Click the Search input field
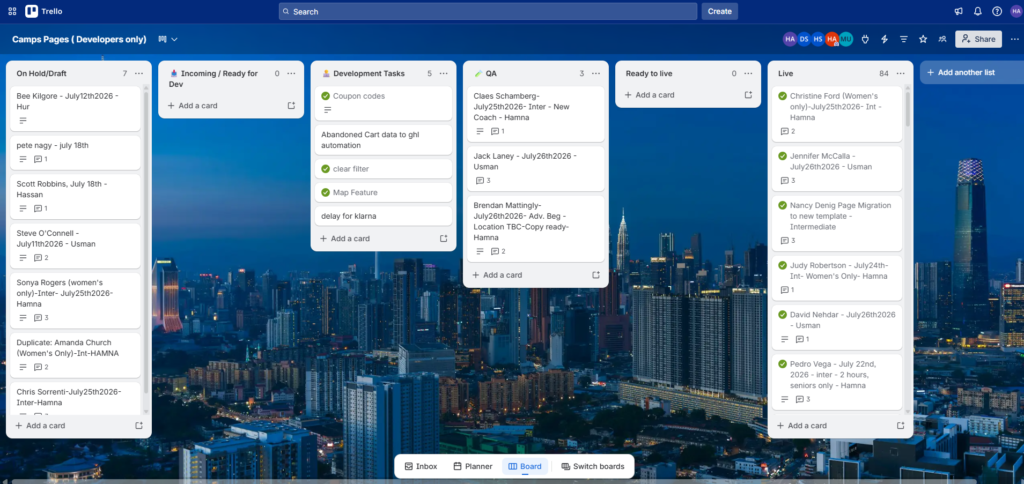The image size is (1024, 484). (488, 11)
